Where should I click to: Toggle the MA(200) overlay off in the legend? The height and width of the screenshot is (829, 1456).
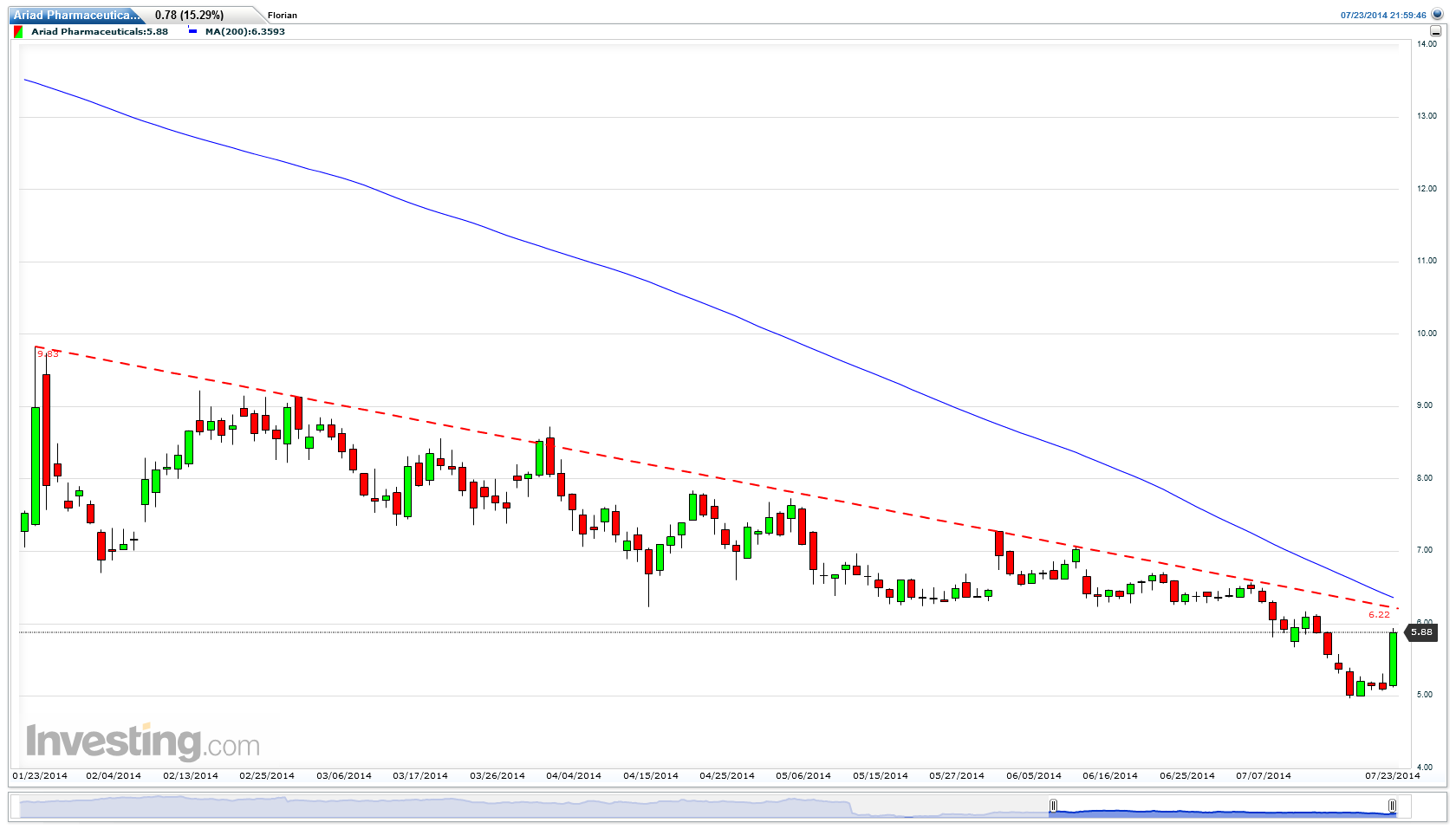pos(243,31)
